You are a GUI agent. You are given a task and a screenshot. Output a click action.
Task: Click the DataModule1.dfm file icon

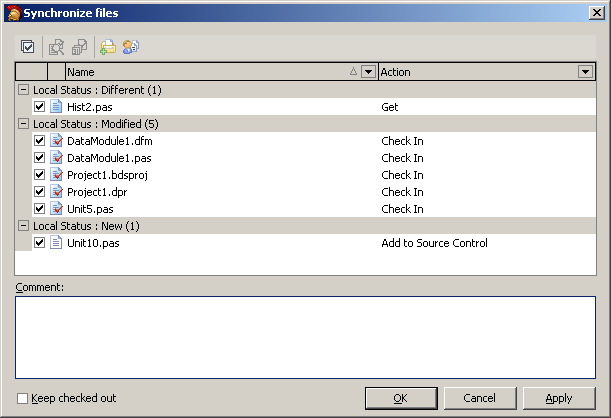[57, 141]
